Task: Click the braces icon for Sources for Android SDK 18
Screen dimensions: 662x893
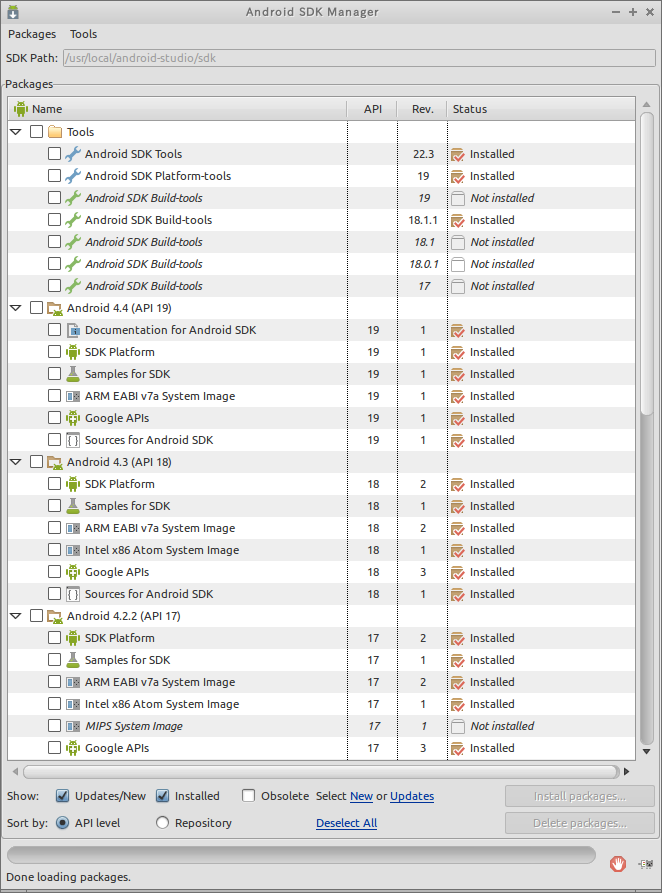Action: pos(73,594)
